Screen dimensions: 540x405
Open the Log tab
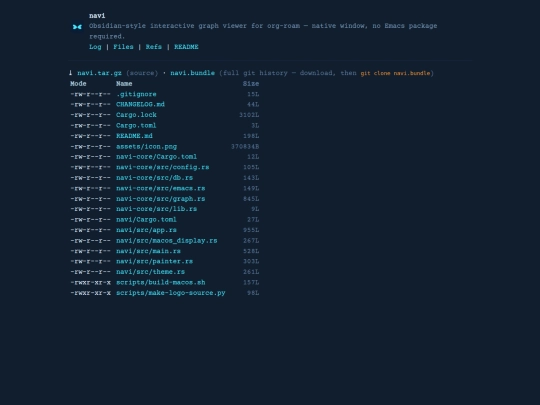click(95, 47)
